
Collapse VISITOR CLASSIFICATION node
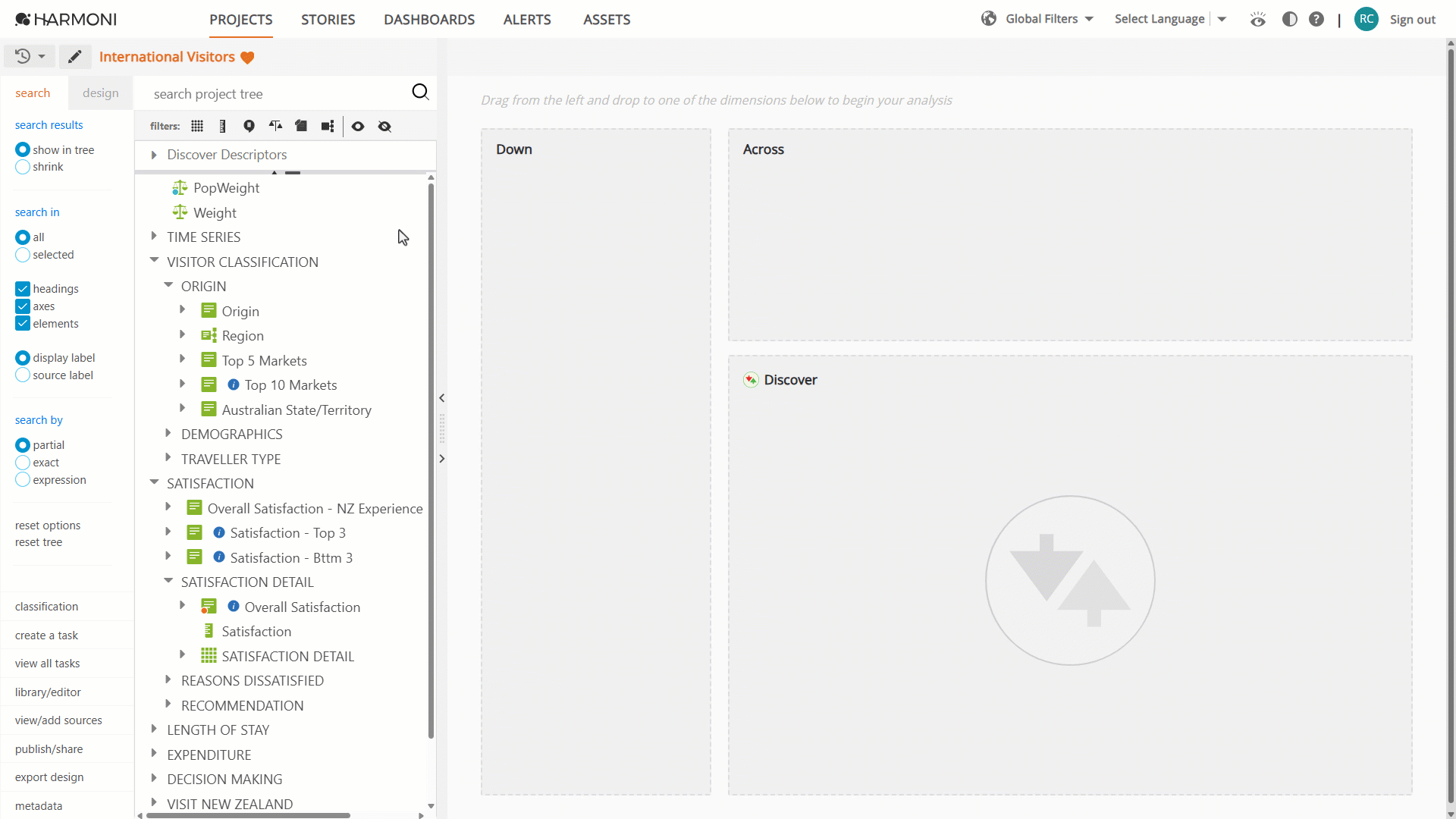click(x=154, y=260)
